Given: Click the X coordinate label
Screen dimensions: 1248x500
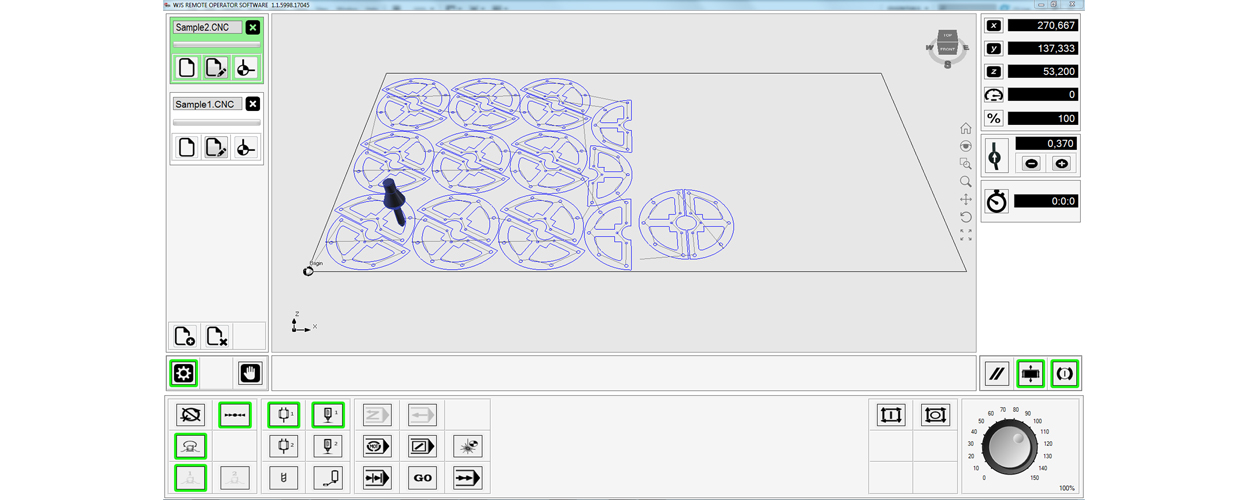Looking at the screenshot, I should [993, 26].
